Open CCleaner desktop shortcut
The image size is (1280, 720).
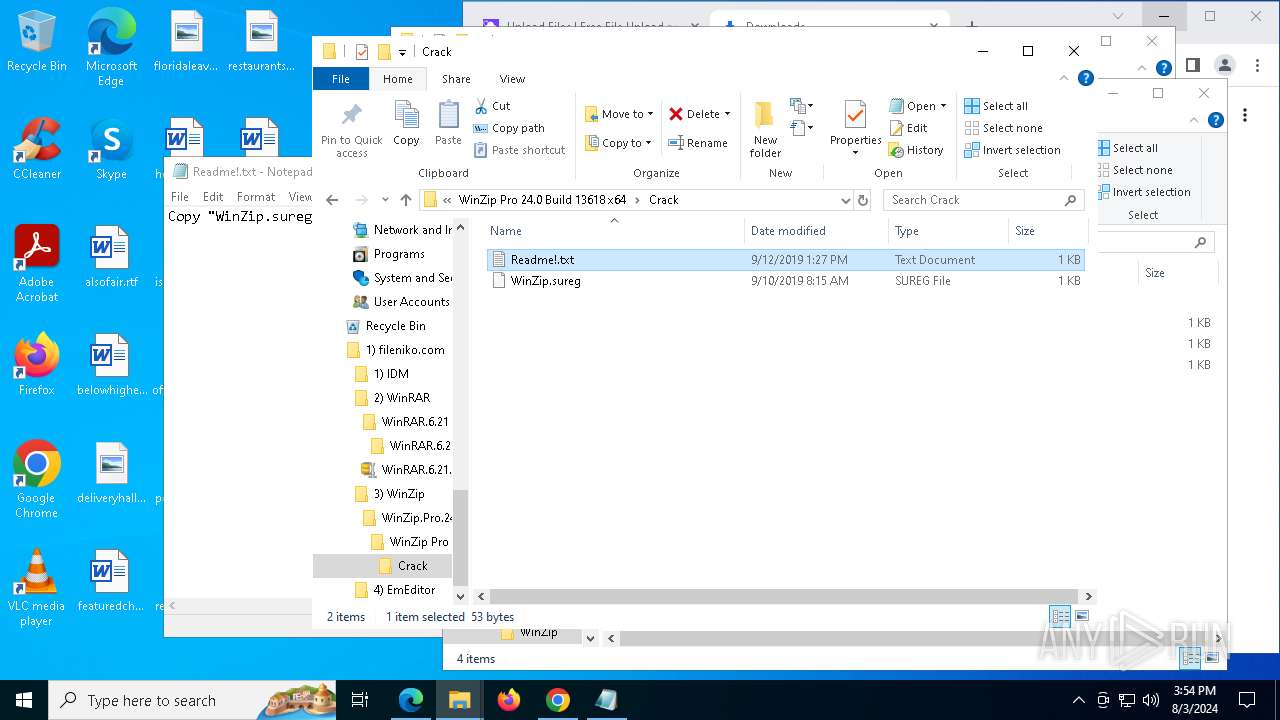(x=37, y=148)
